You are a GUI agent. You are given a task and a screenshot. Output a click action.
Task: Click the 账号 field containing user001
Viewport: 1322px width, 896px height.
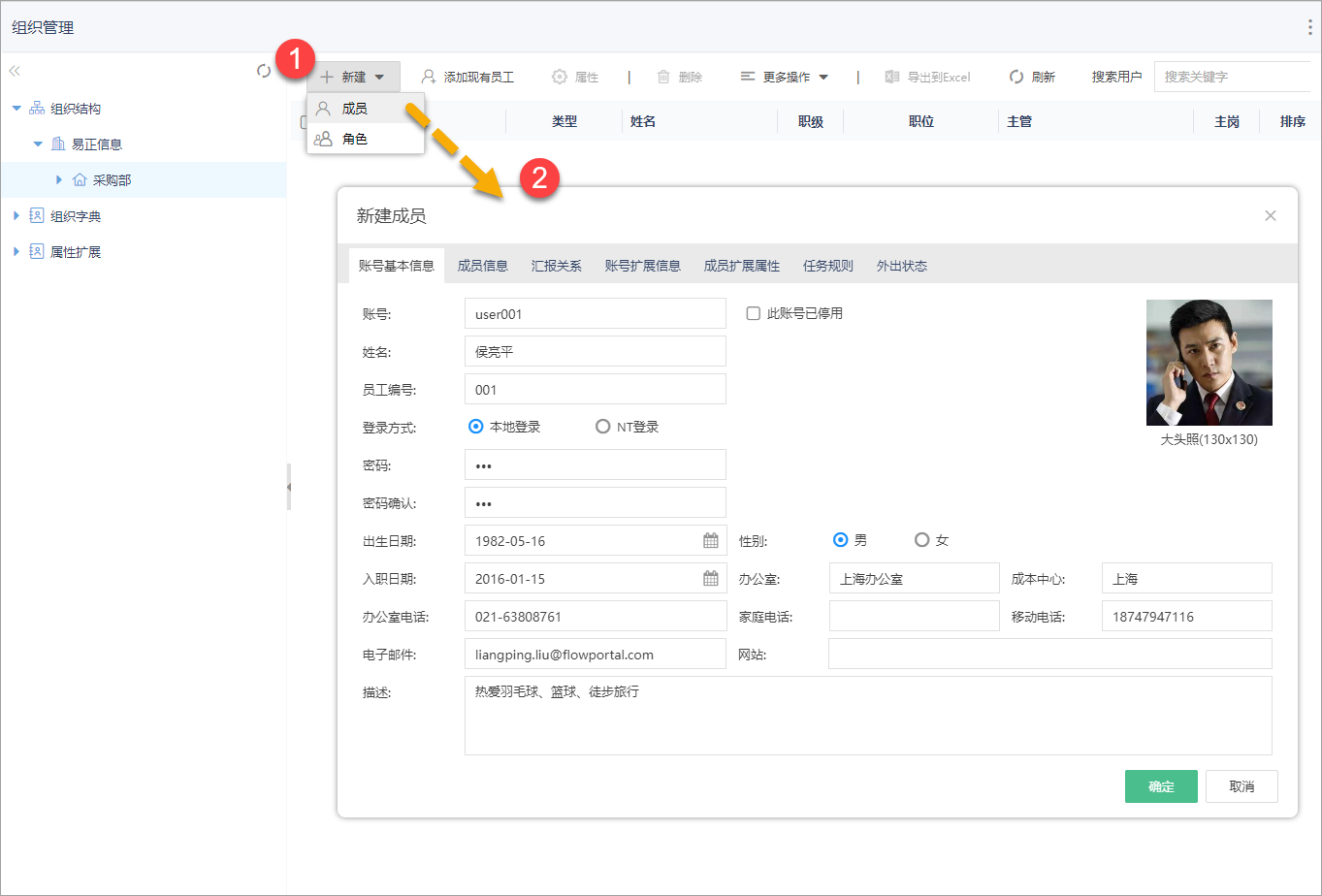coord(596,313)
